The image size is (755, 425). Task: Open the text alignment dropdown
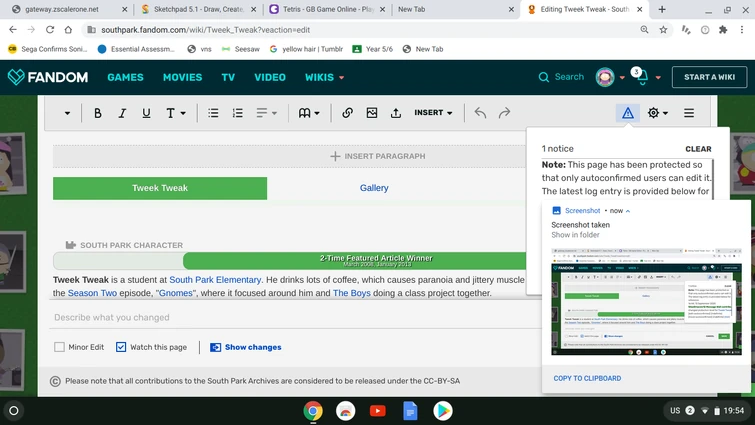pyautogui.click(x=267, y=113)
